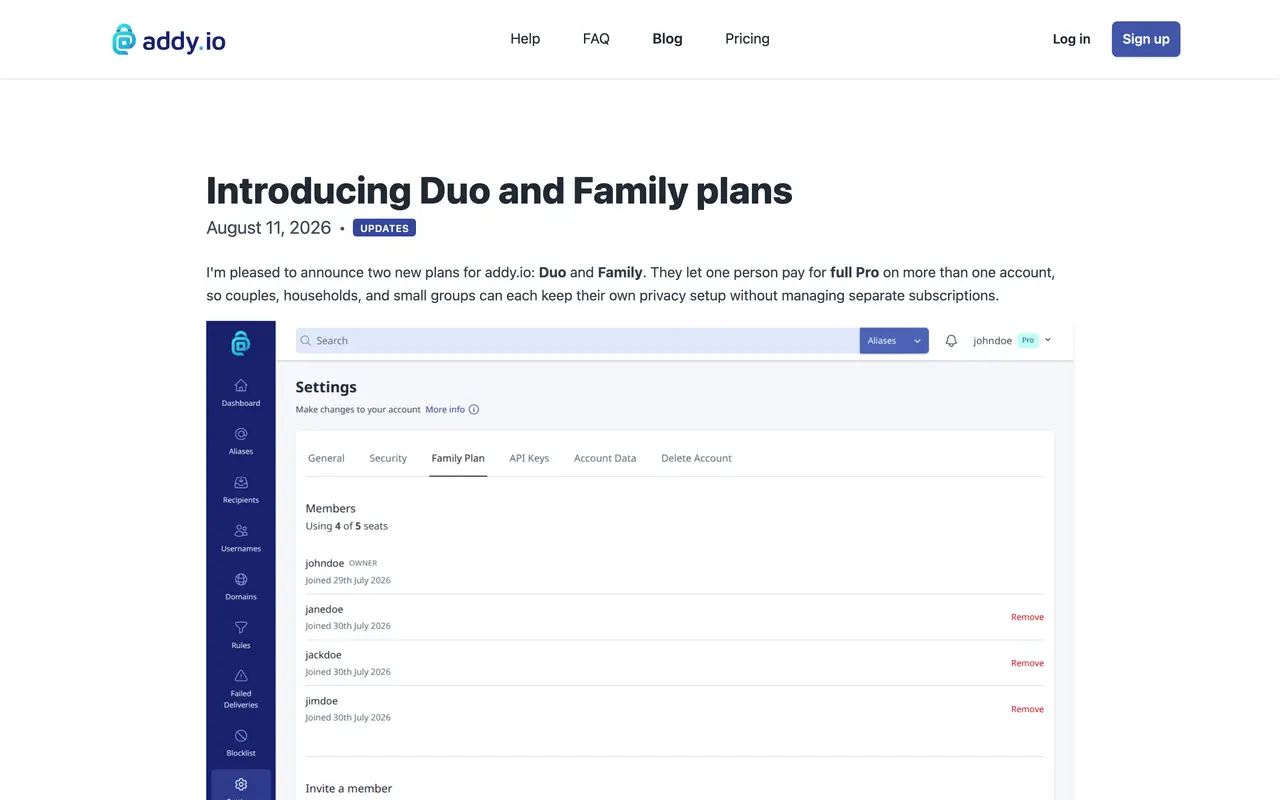Image resolution: width=1280 pixels, height=800 pixels.
Task: Click the janedoe member name
Action: pyautogui.click(x=324, y=609)
